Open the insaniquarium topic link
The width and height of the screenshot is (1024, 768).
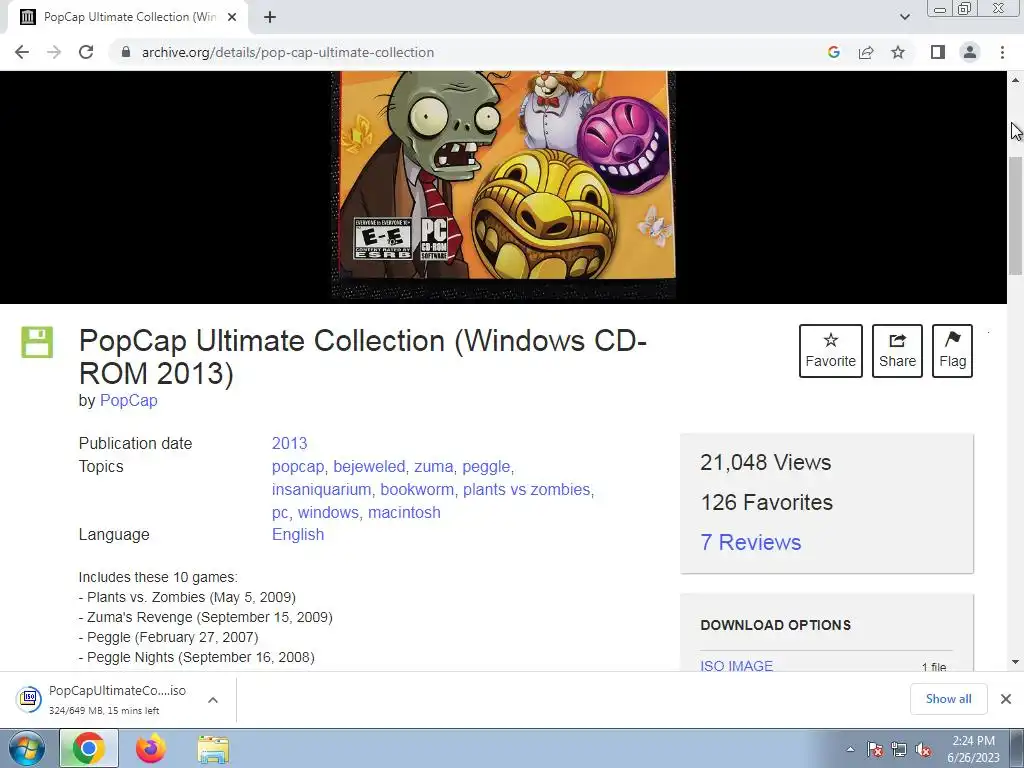(321, 490)
